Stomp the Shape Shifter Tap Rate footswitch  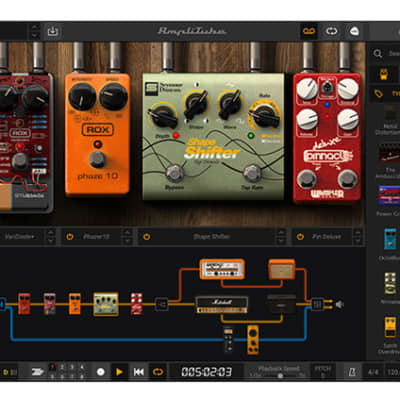(x=252, y=173)
